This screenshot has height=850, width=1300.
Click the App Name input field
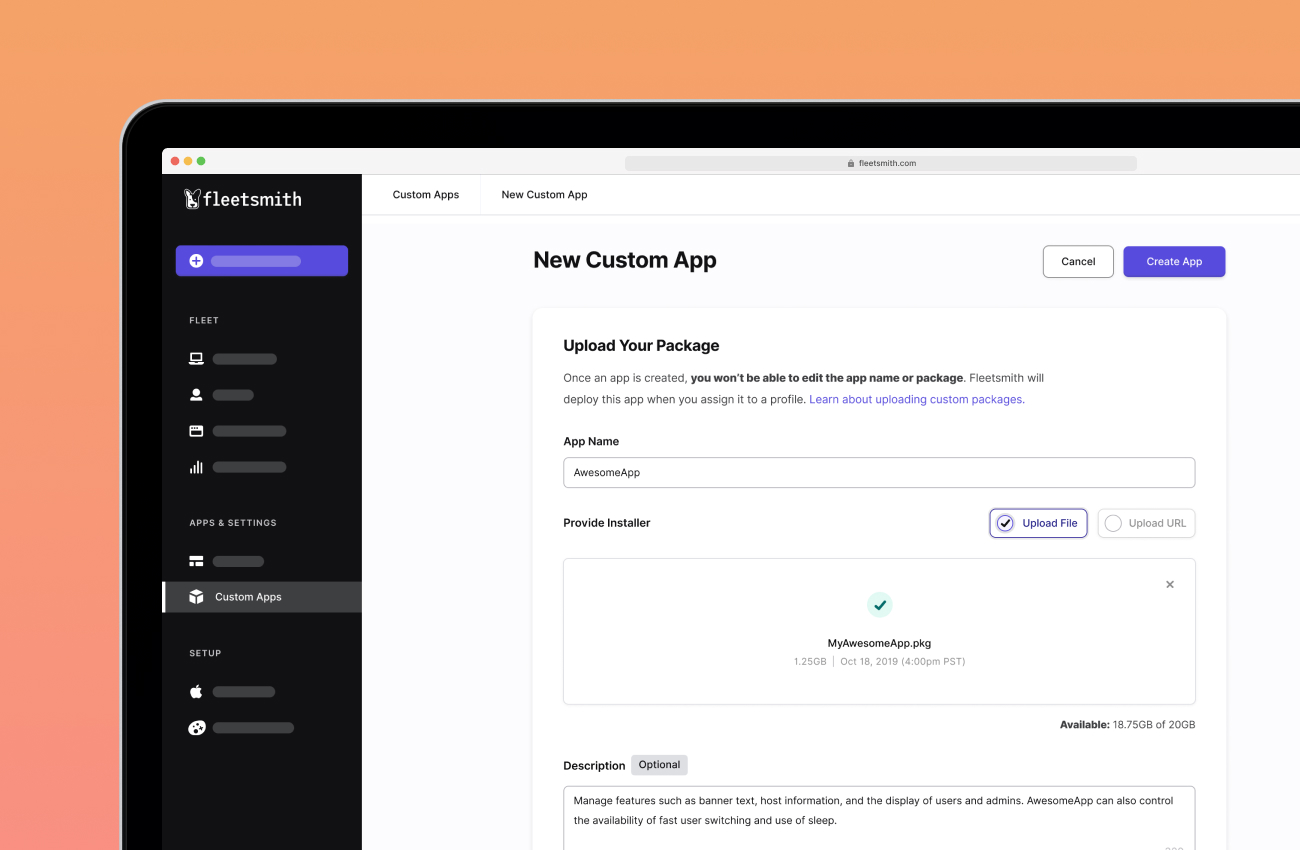click(879, 472)
